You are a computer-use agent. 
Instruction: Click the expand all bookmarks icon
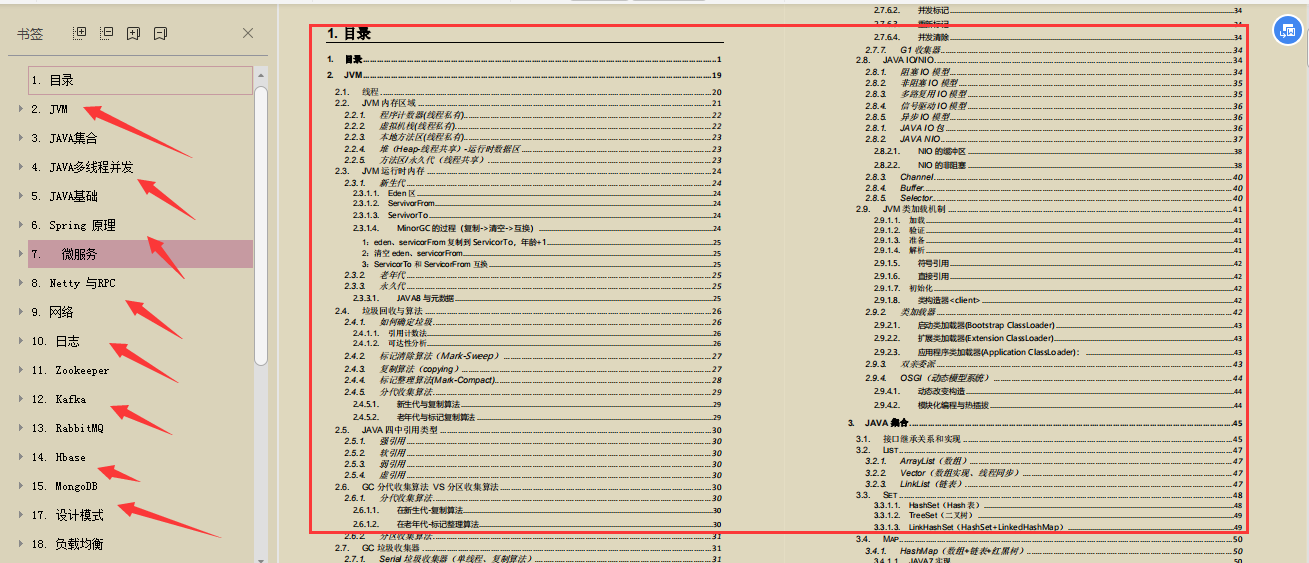(x=80, y=33)
